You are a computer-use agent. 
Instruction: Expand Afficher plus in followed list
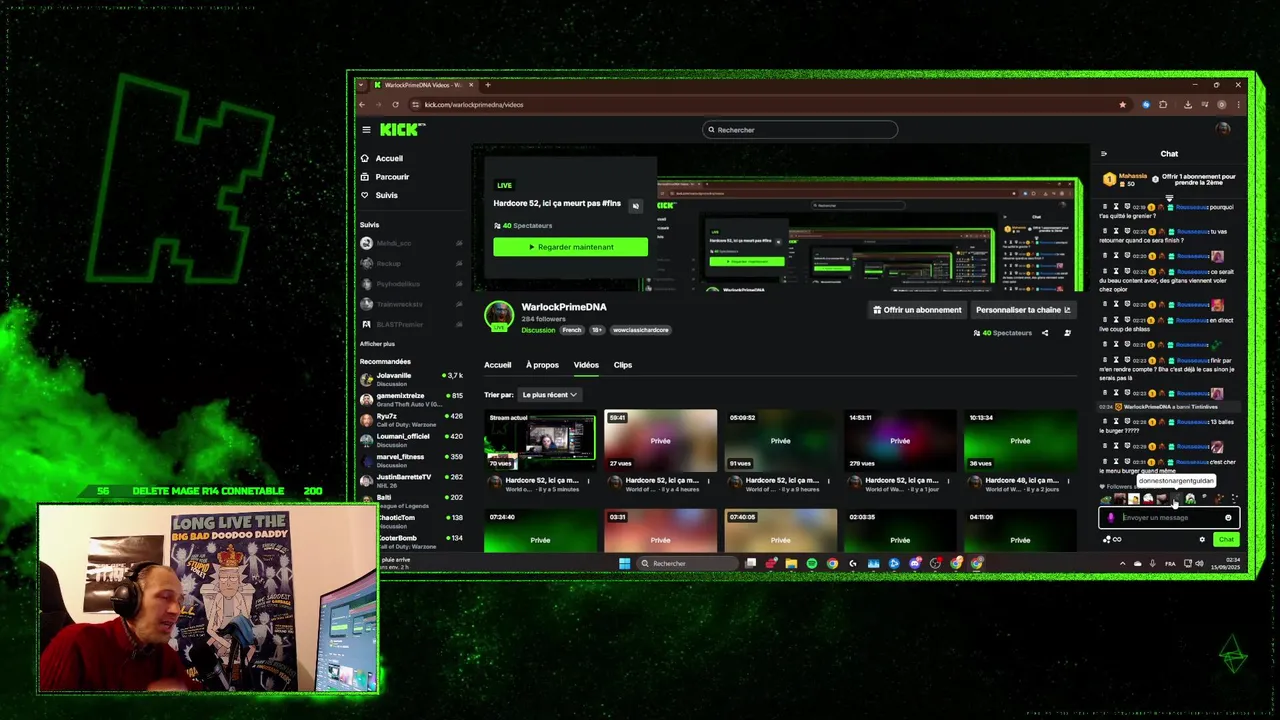[377, 344]
